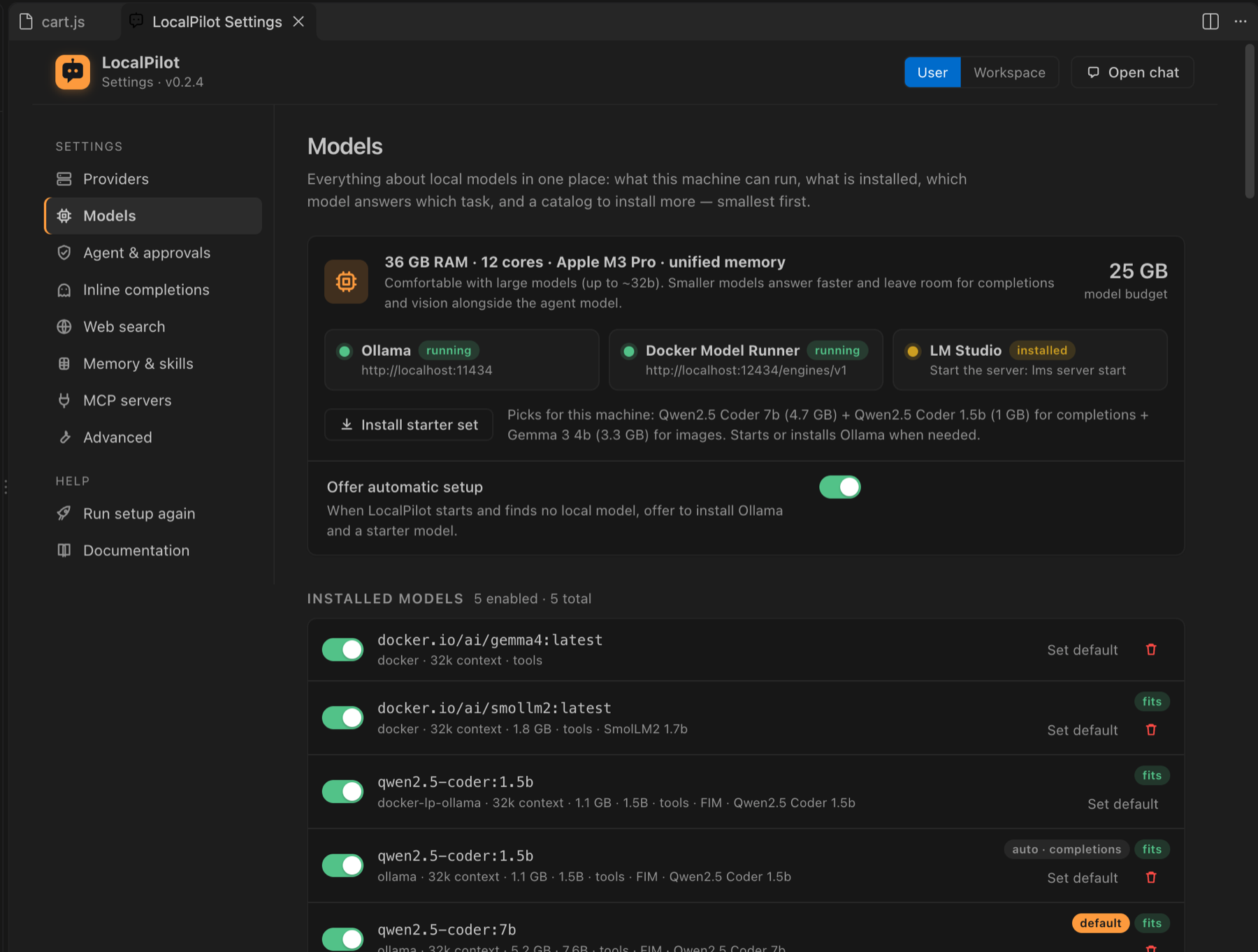Select the User settings scope
Viewport: 1258px width, 952px height.
point(932,73)
